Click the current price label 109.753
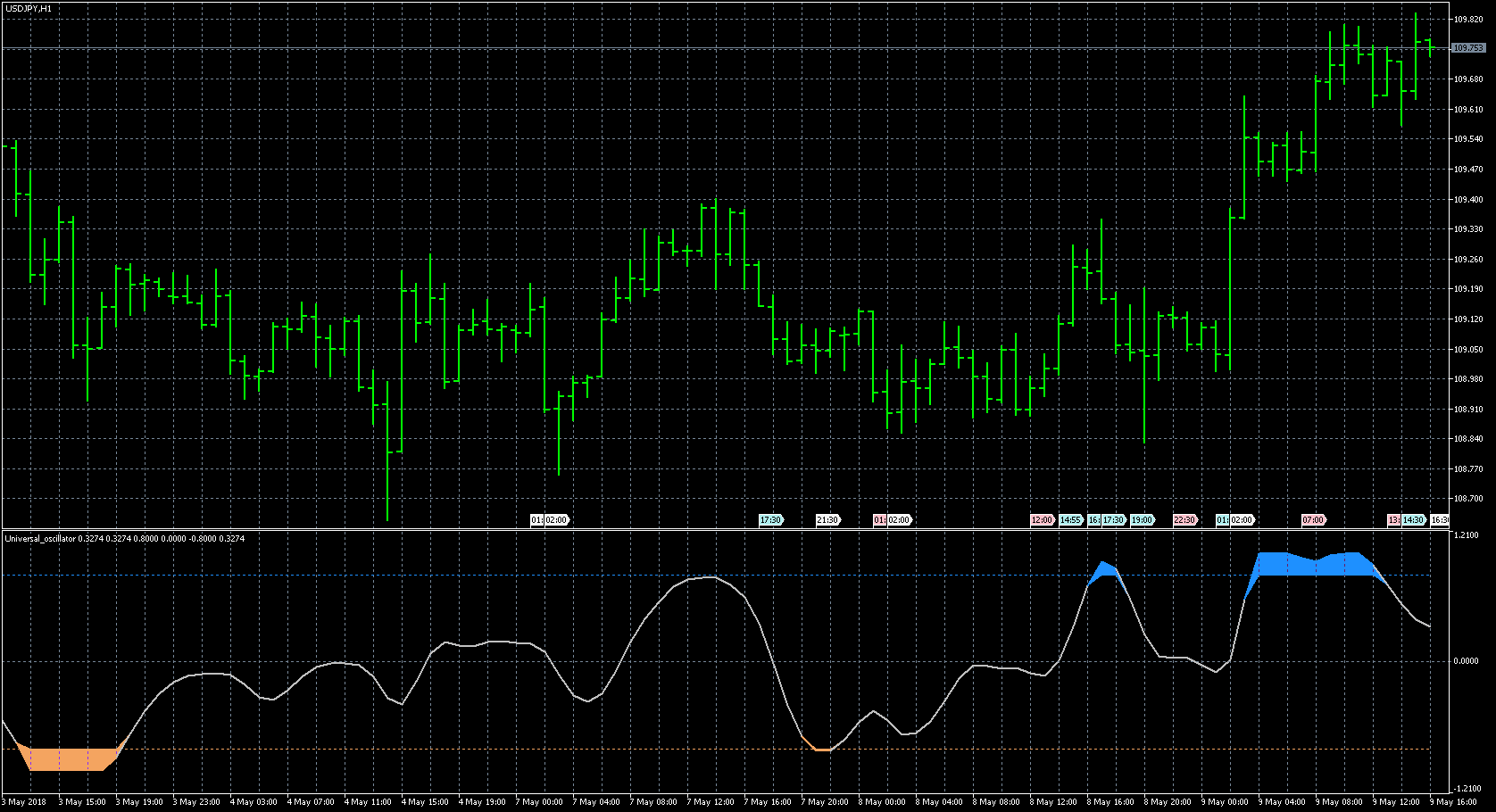The height and width of the screenshot is (812, 1496). click(1468, 48)
